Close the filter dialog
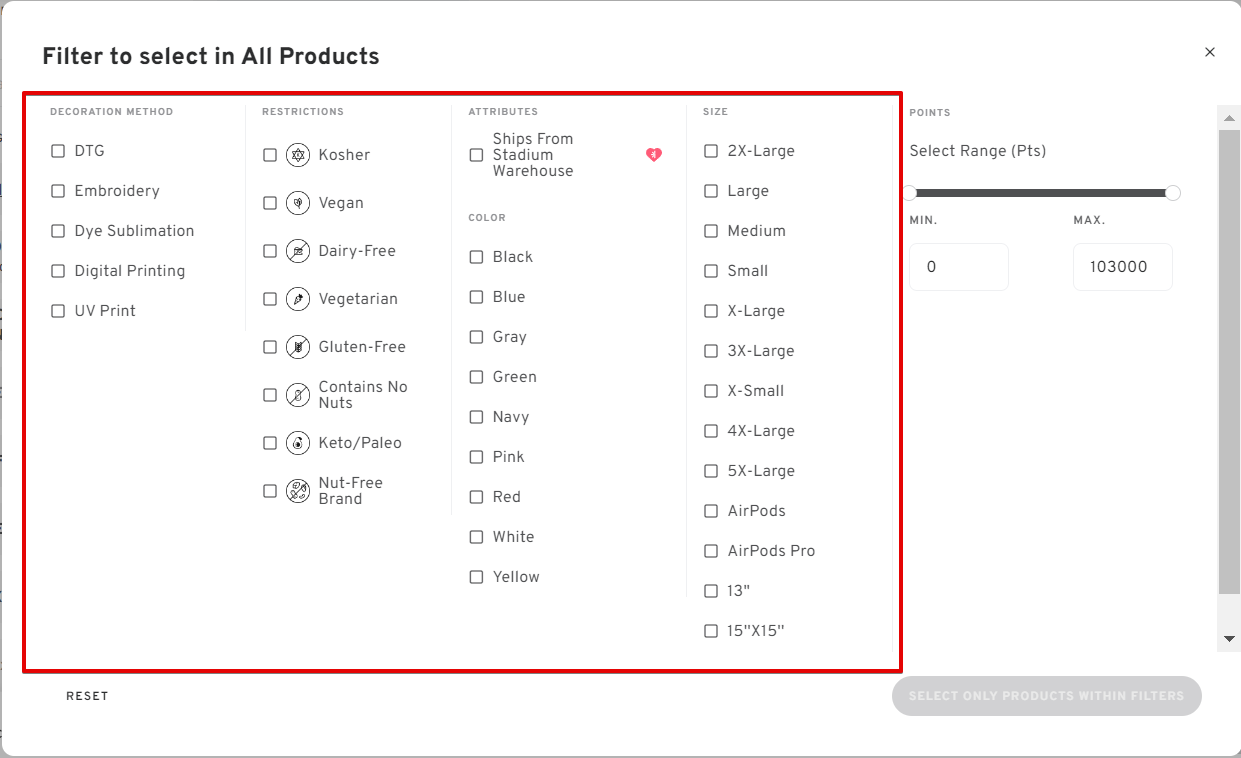This screenshot has height=758, width=1241. [1210, 52]
